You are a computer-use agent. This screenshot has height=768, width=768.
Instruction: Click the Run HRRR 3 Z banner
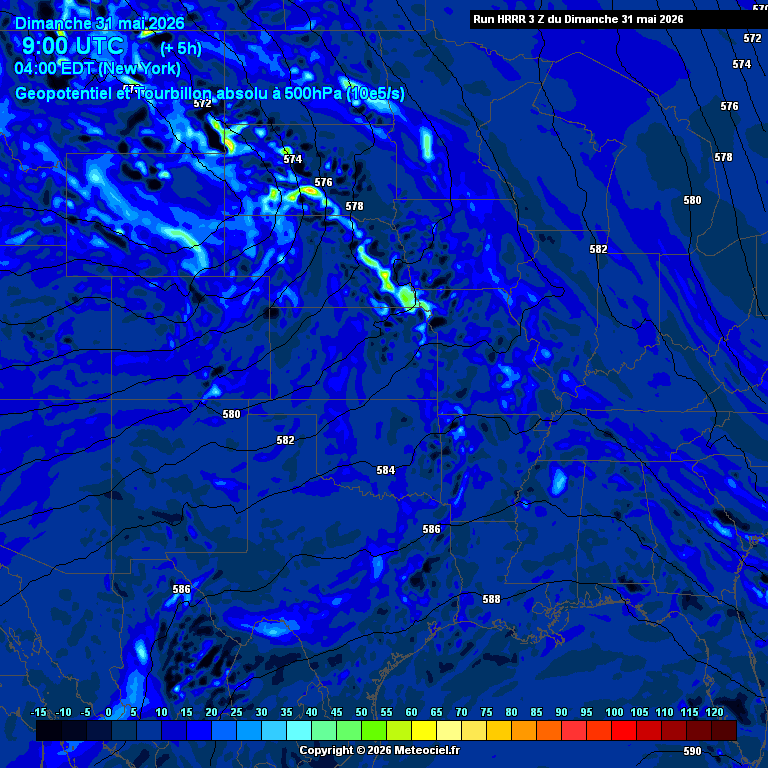pyautogui.click(x=578, y=19)
